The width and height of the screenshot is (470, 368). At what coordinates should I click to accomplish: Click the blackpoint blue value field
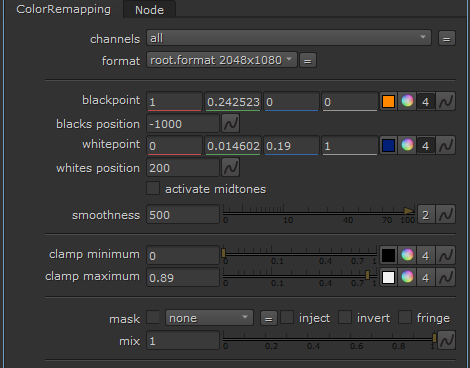point(291,101)
